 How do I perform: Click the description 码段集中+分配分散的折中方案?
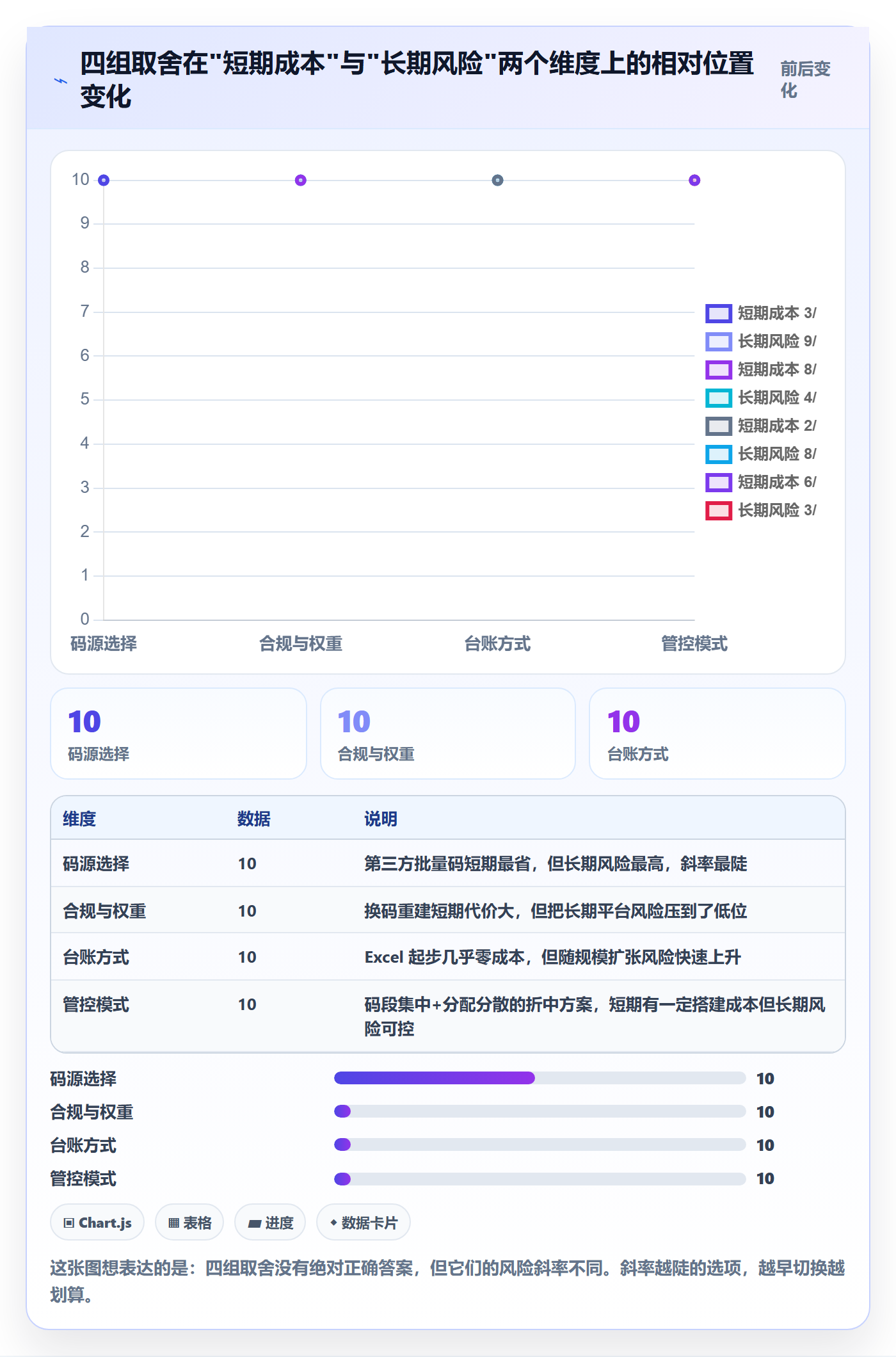(595, 1016)
